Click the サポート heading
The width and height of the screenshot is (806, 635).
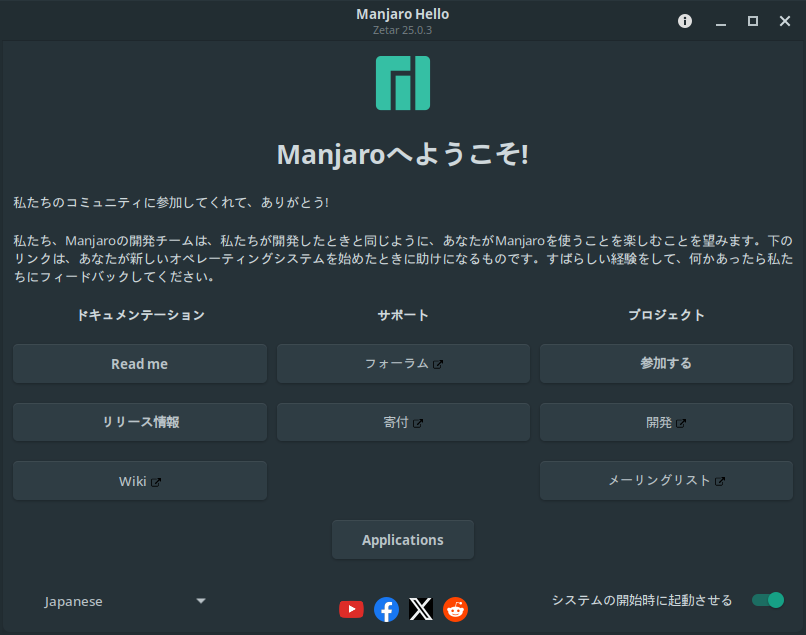(x=403, y=315)
